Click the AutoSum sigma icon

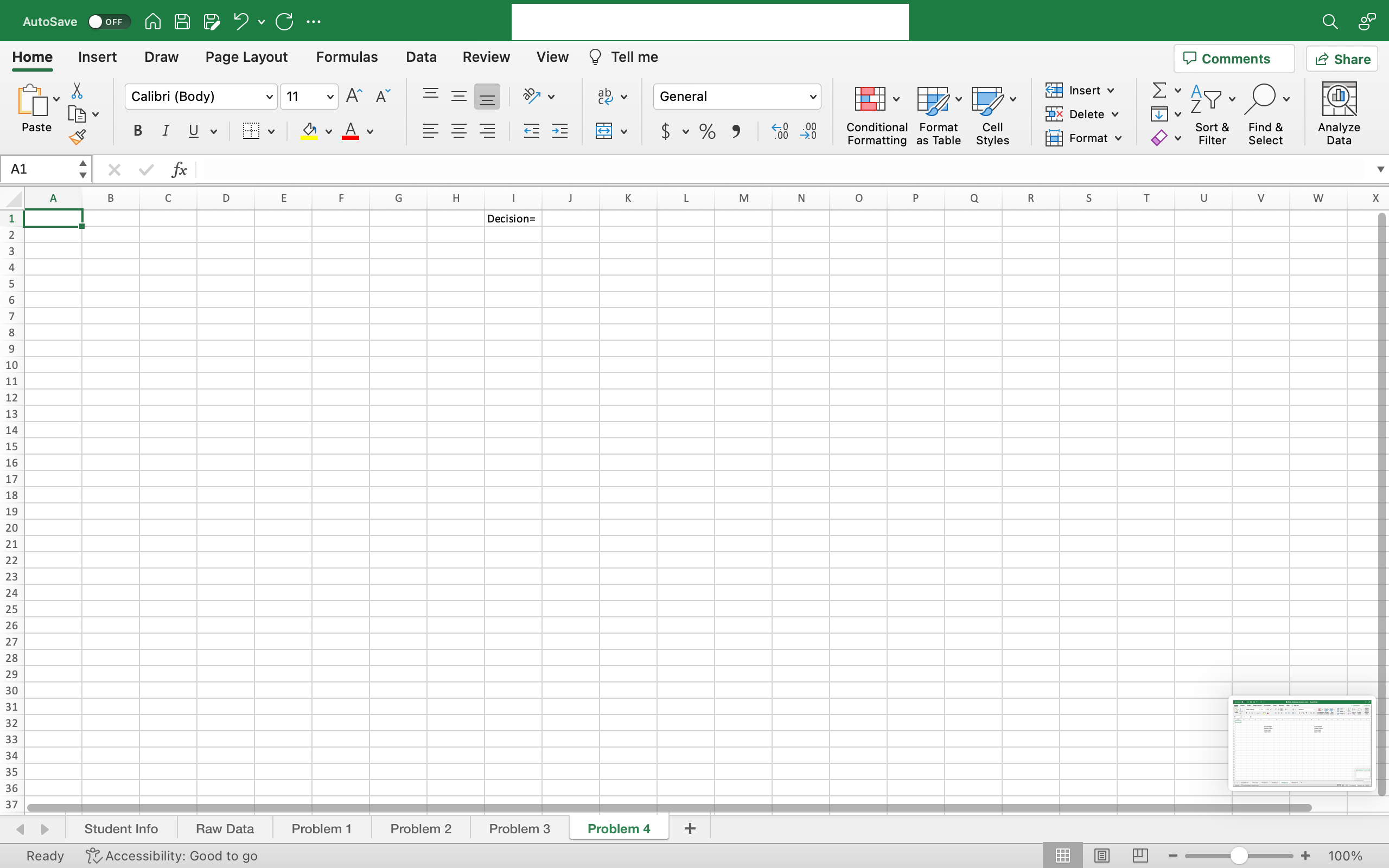click(x=1159, y=90)
